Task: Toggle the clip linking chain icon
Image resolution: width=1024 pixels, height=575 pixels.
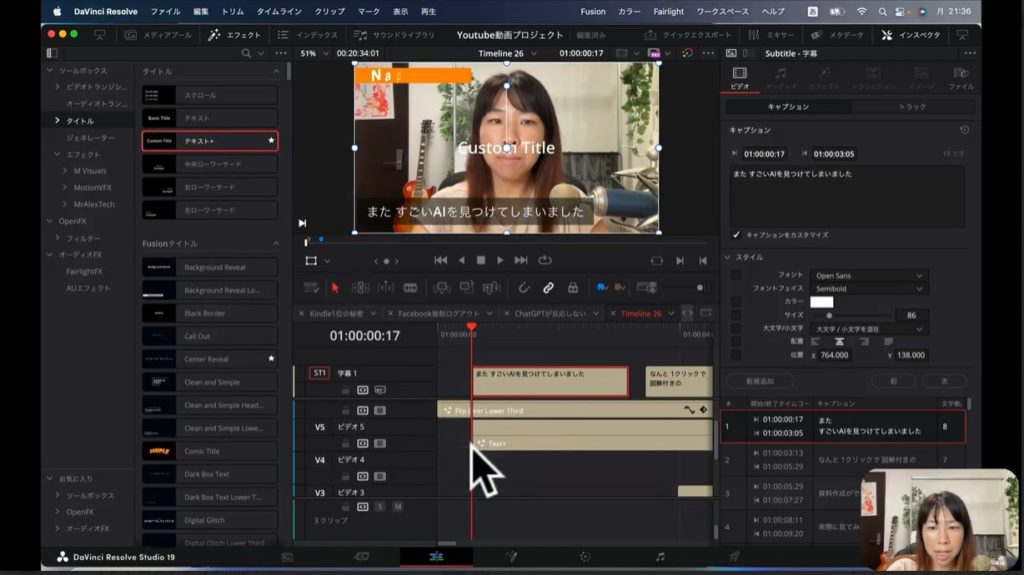Action: tap(548, 288)
